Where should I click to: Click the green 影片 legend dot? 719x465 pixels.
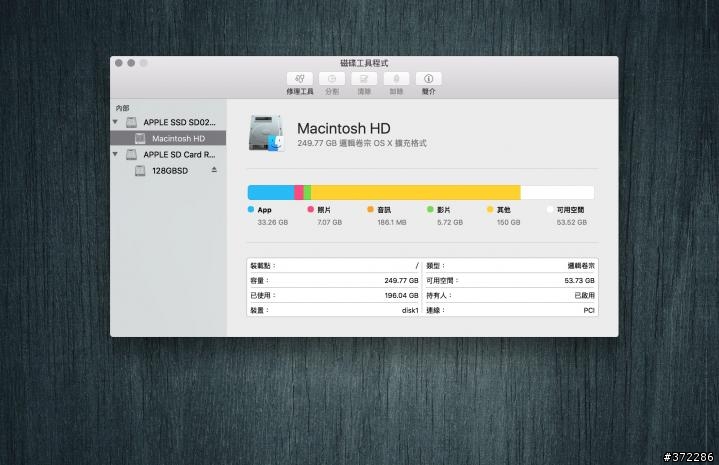pyautogui.click(x=430, y=209)
